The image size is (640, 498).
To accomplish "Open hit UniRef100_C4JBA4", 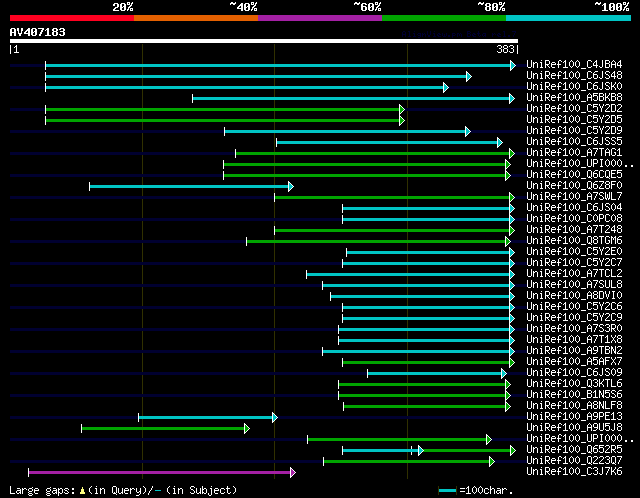I will [574, 64].
